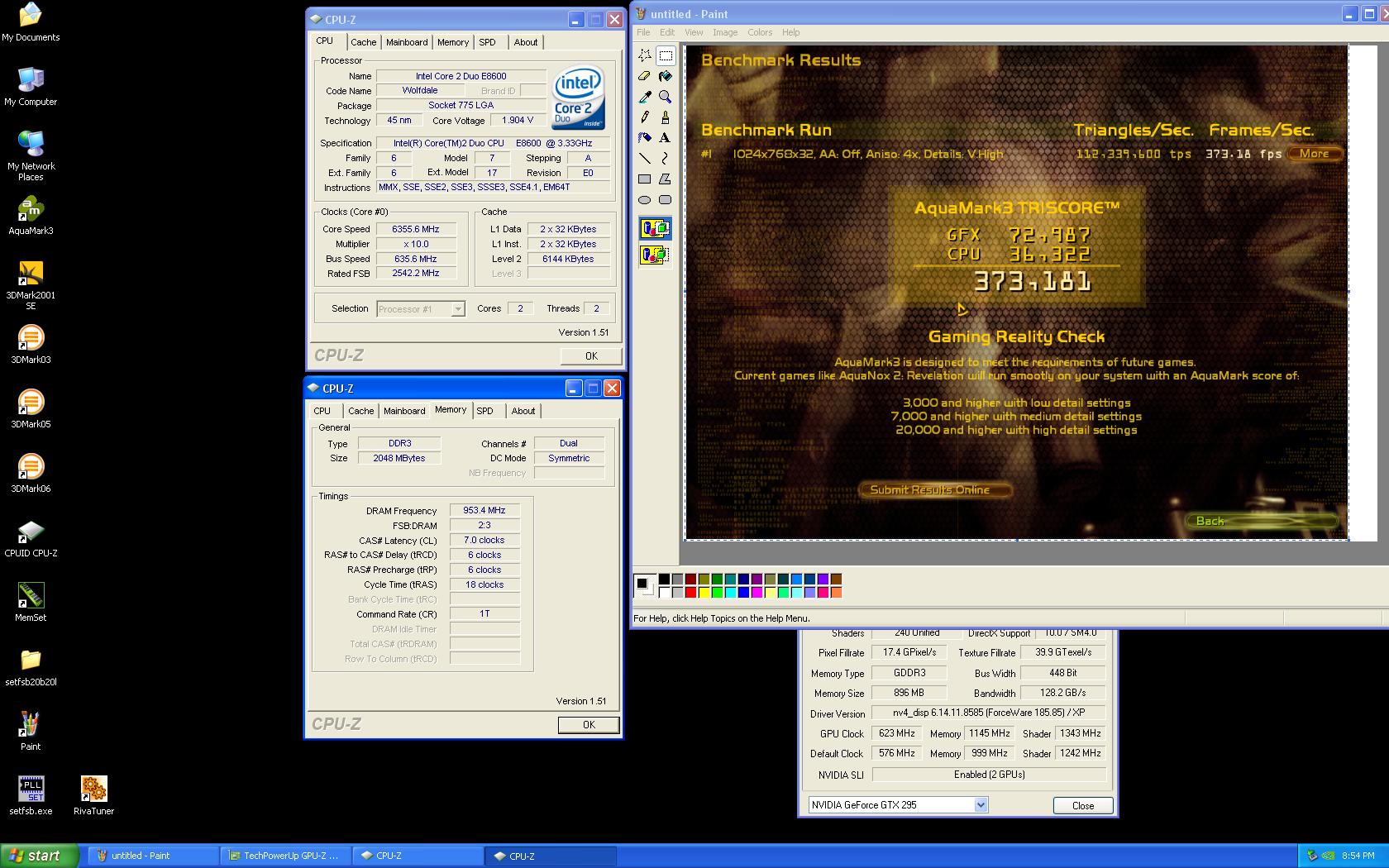The height and width of the screenshot is (868, 1389).
Task: Open the MemSet desktop icon
Action: click(31, 603)
